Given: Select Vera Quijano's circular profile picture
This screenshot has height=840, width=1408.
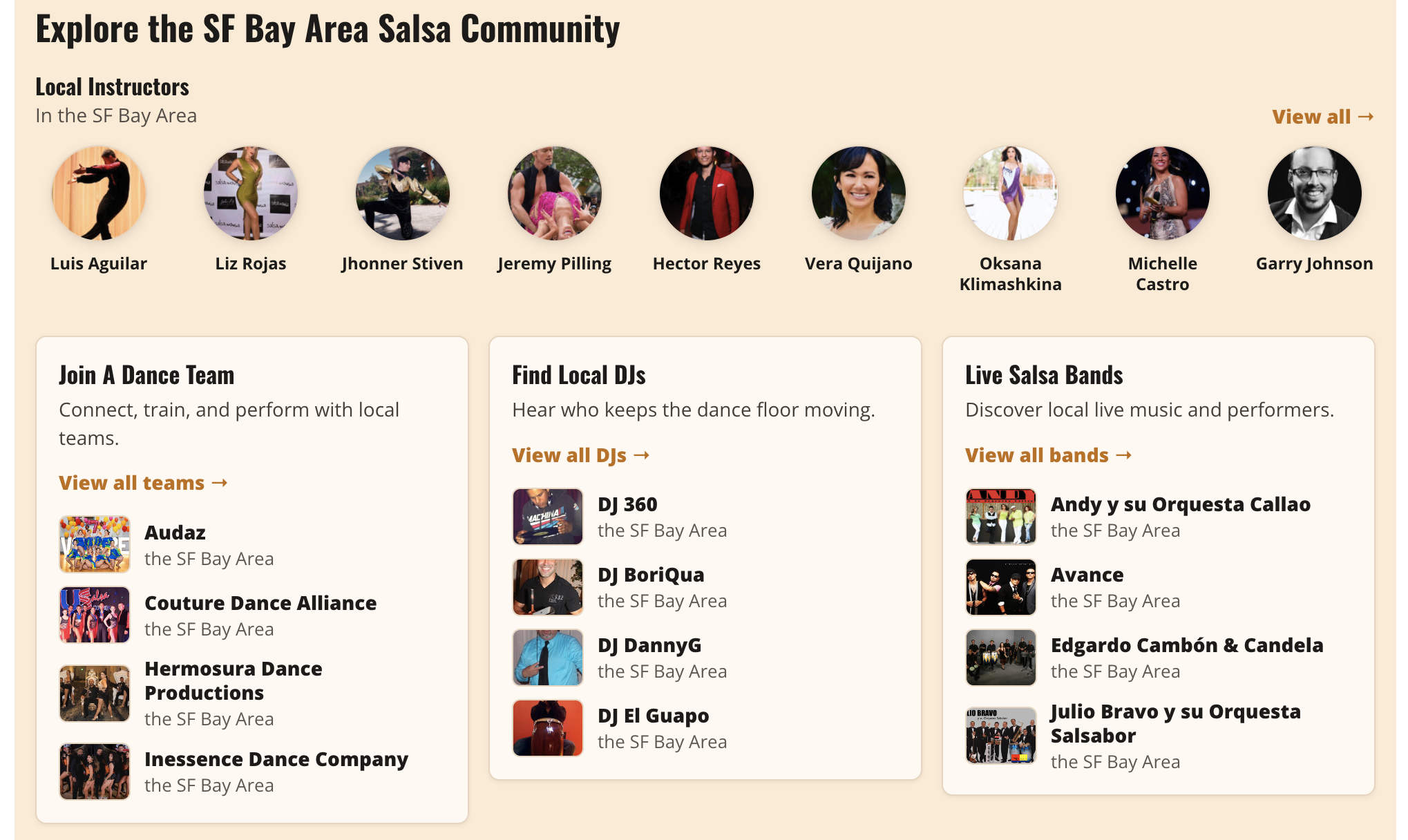Looking at the screenshot, I should (x=859, y=193).
